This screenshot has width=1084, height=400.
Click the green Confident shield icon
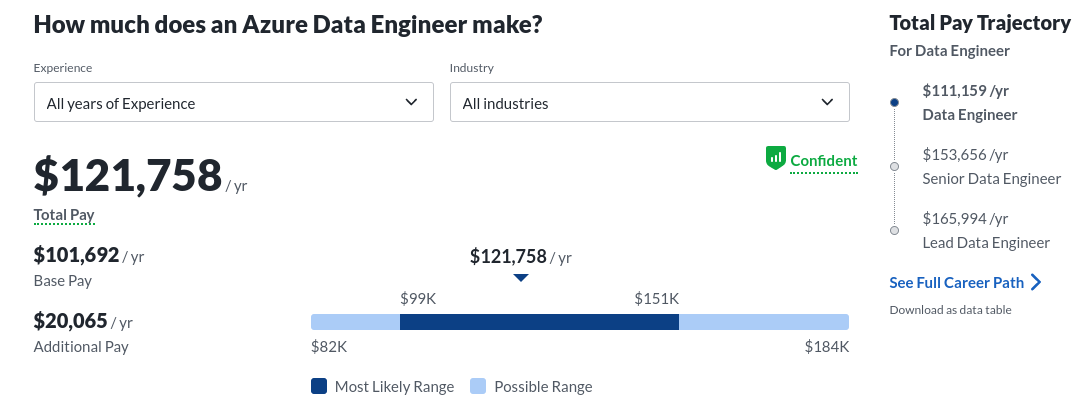pos(776,159)
